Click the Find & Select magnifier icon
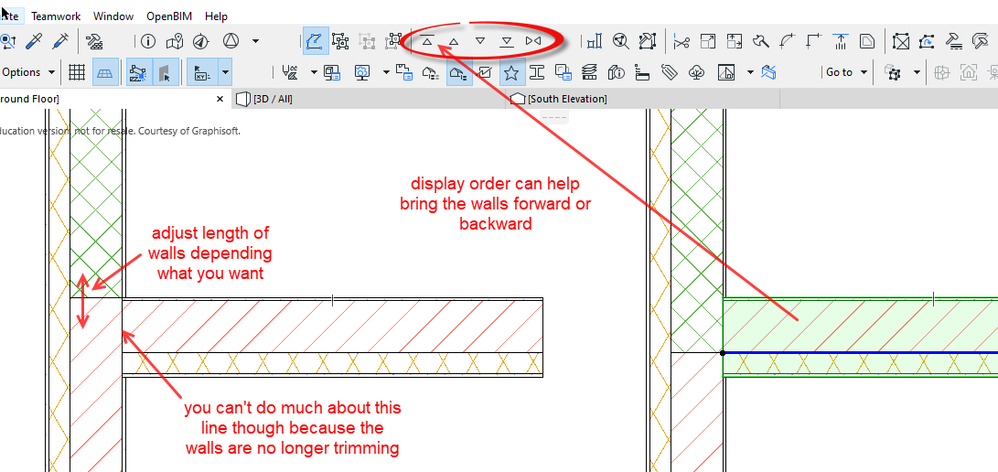The image size is (998, 472). (x=8, y=42)
